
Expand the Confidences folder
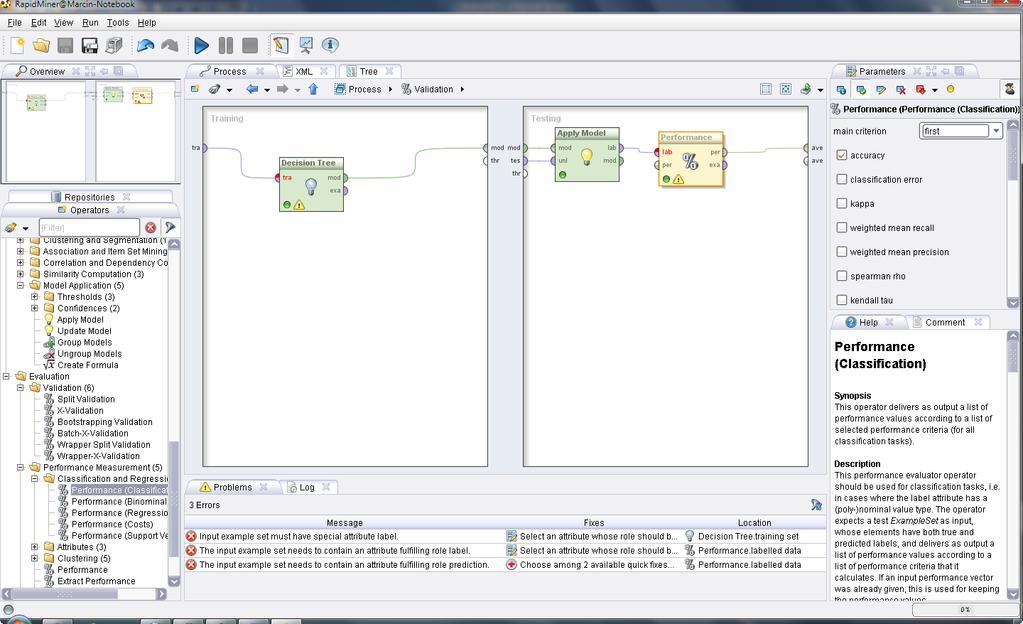click(x=35, y=308)
